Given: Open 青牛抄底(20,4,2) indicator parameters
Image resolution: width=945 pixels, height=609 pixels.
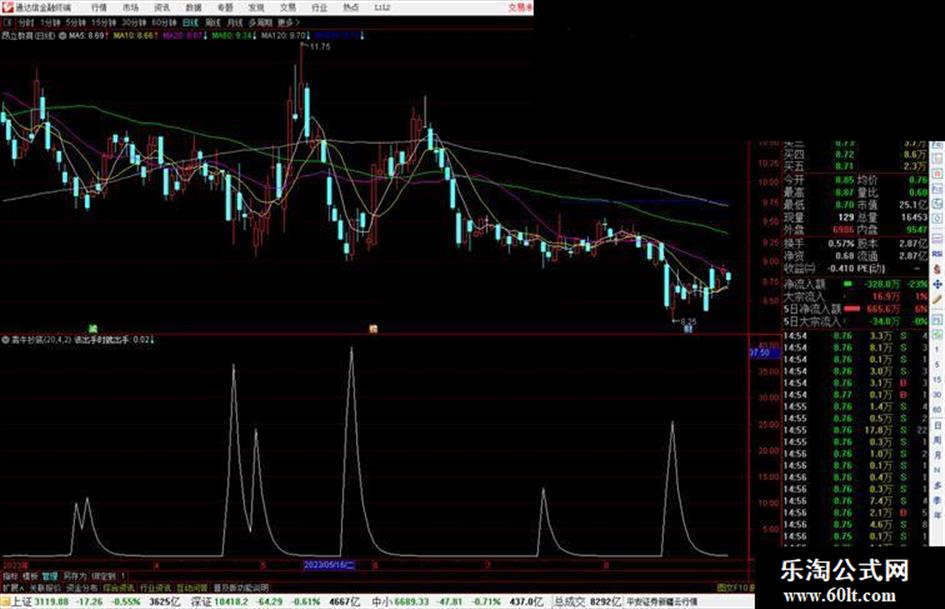Looking at the screenshot, I should point(41,340).
